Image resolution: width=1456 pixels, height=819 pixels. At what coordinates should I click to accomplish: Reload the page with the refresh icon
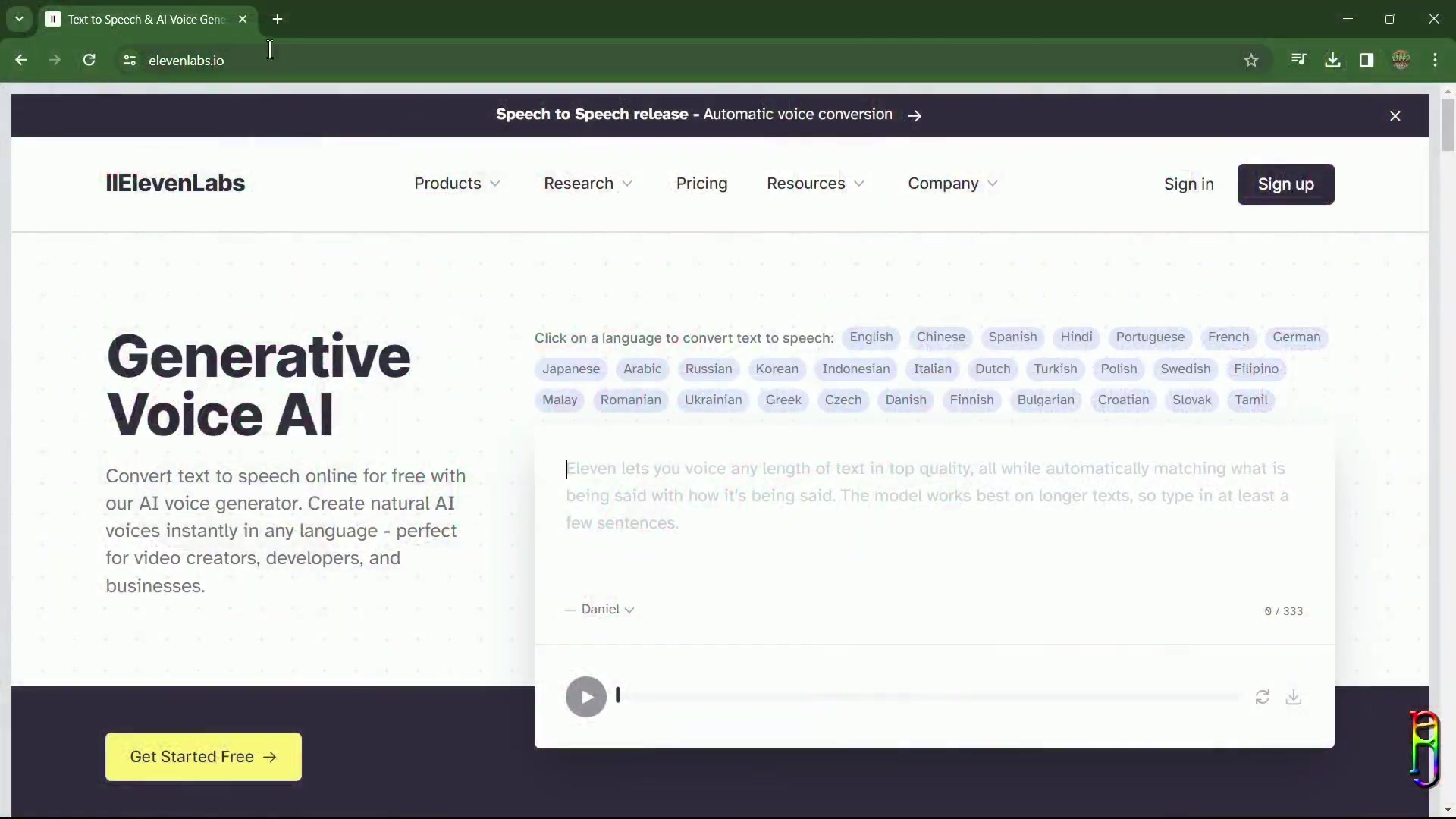tap(89, 60)
